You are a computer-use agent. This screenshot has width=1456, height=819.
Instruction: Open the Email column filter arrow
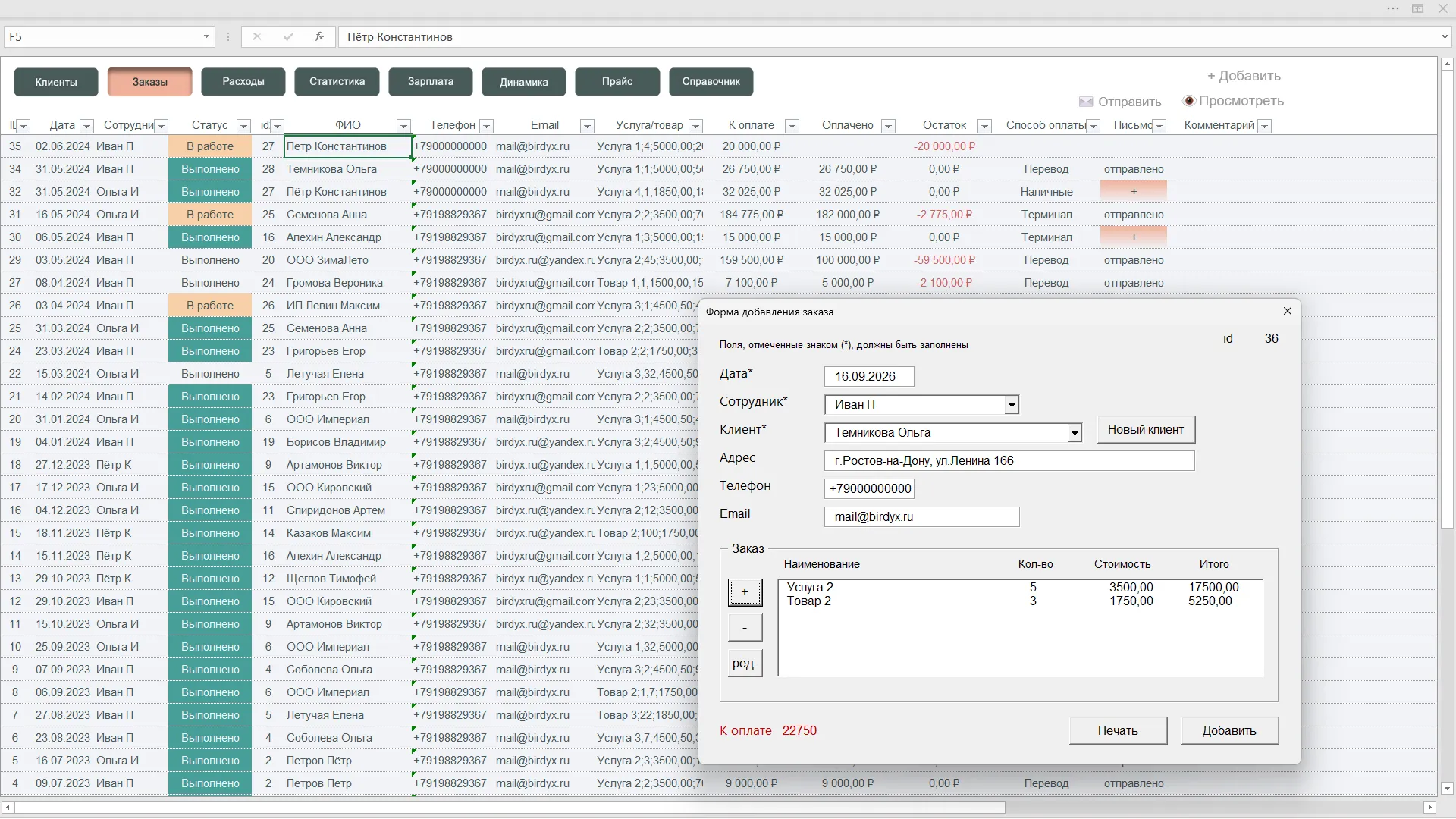click(587, 126)
